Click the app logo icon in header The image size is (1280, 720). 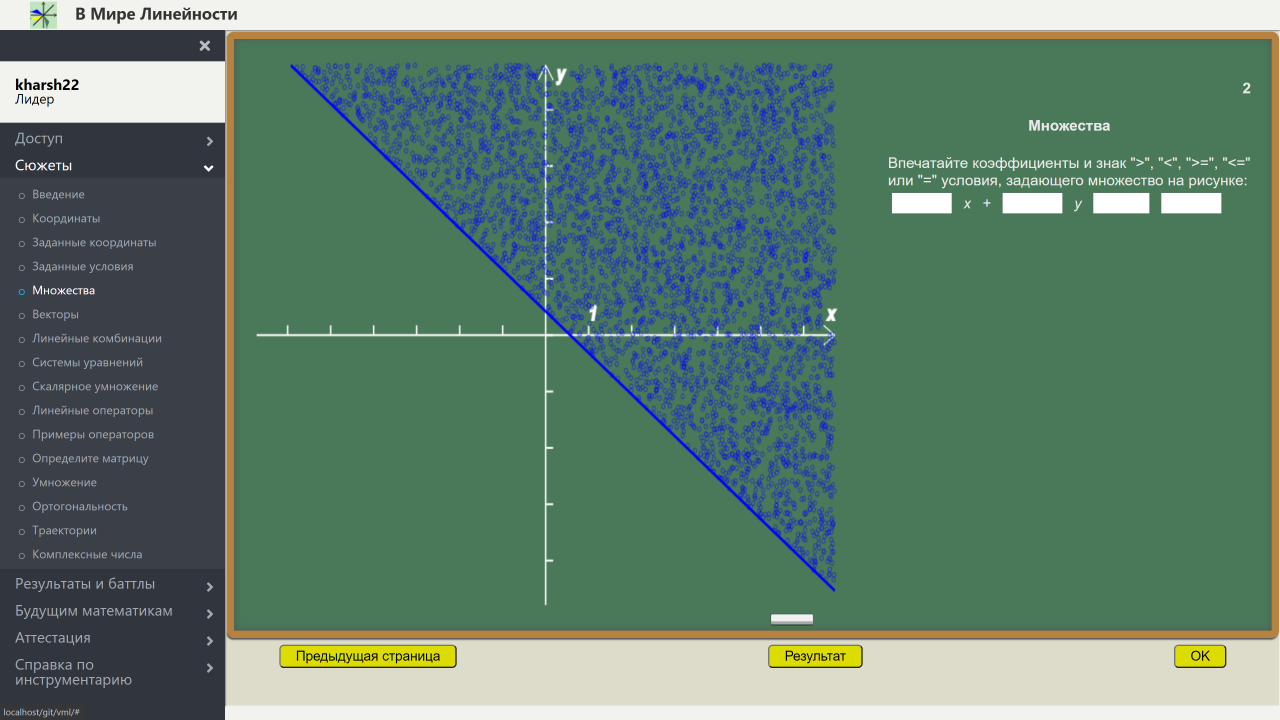43,15
